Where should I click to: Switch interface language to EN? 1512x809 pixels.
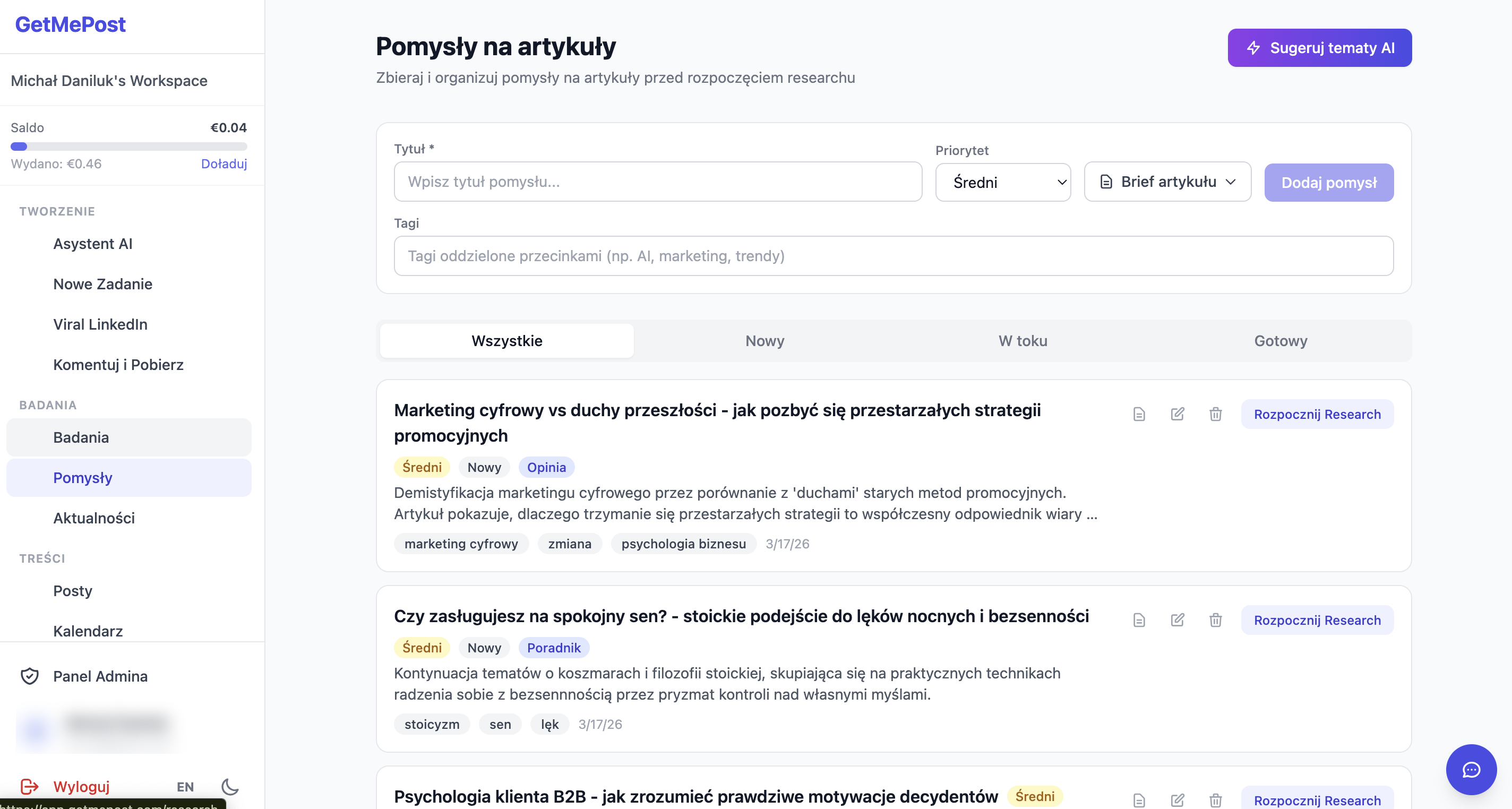click(x=184, y=787)
